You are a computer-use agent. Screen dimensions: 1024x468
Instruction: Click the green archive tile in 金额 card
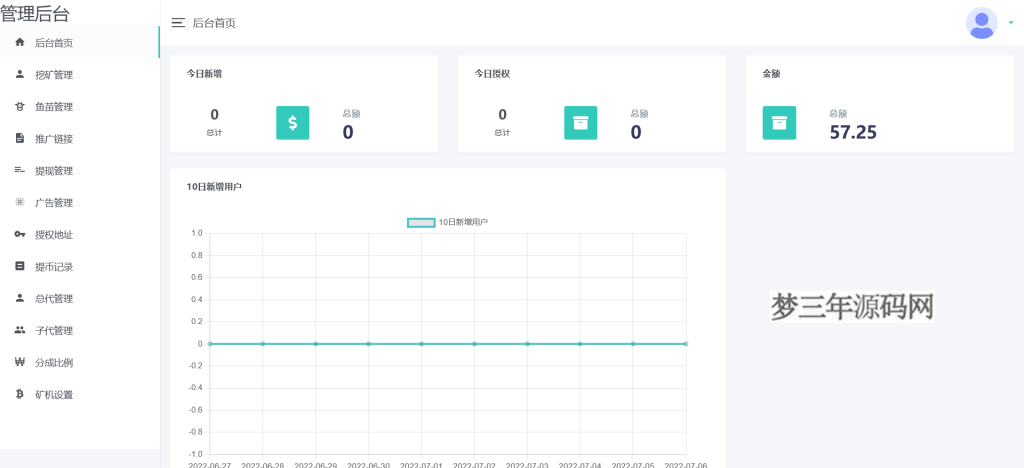779,123
